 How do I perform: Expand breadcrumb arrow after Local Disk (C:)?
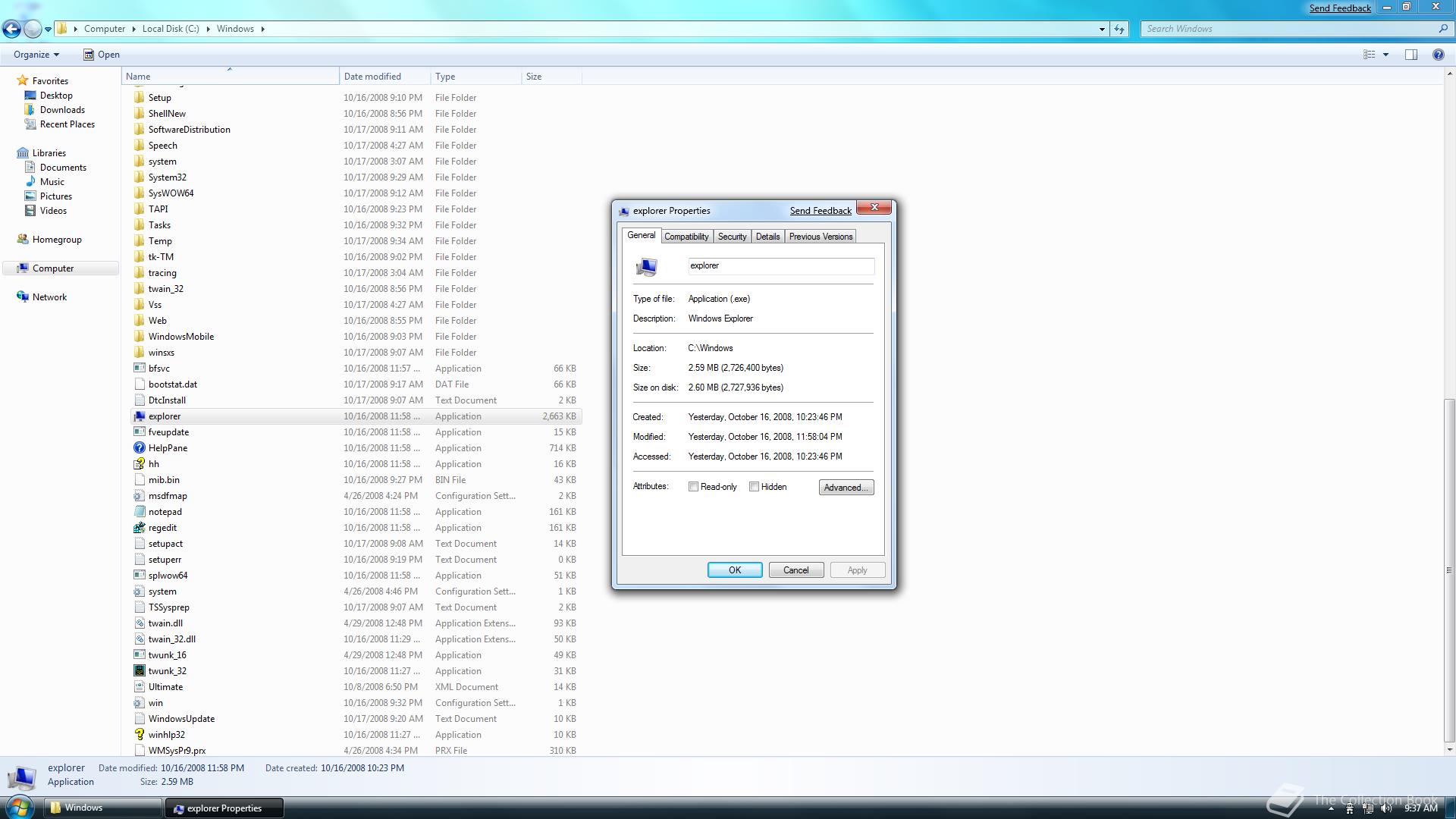tap(208, 29)
